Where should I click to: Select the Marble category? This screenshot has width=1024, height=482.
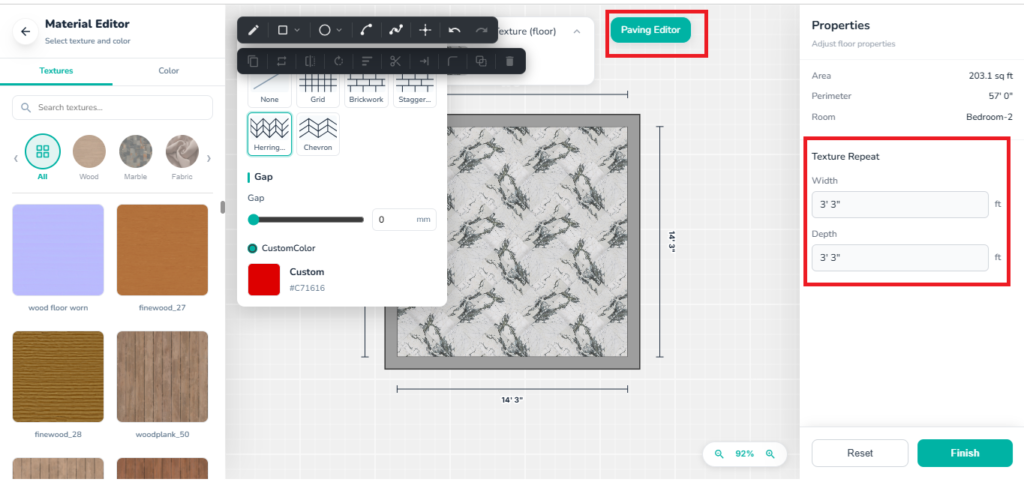coord(136,157)
